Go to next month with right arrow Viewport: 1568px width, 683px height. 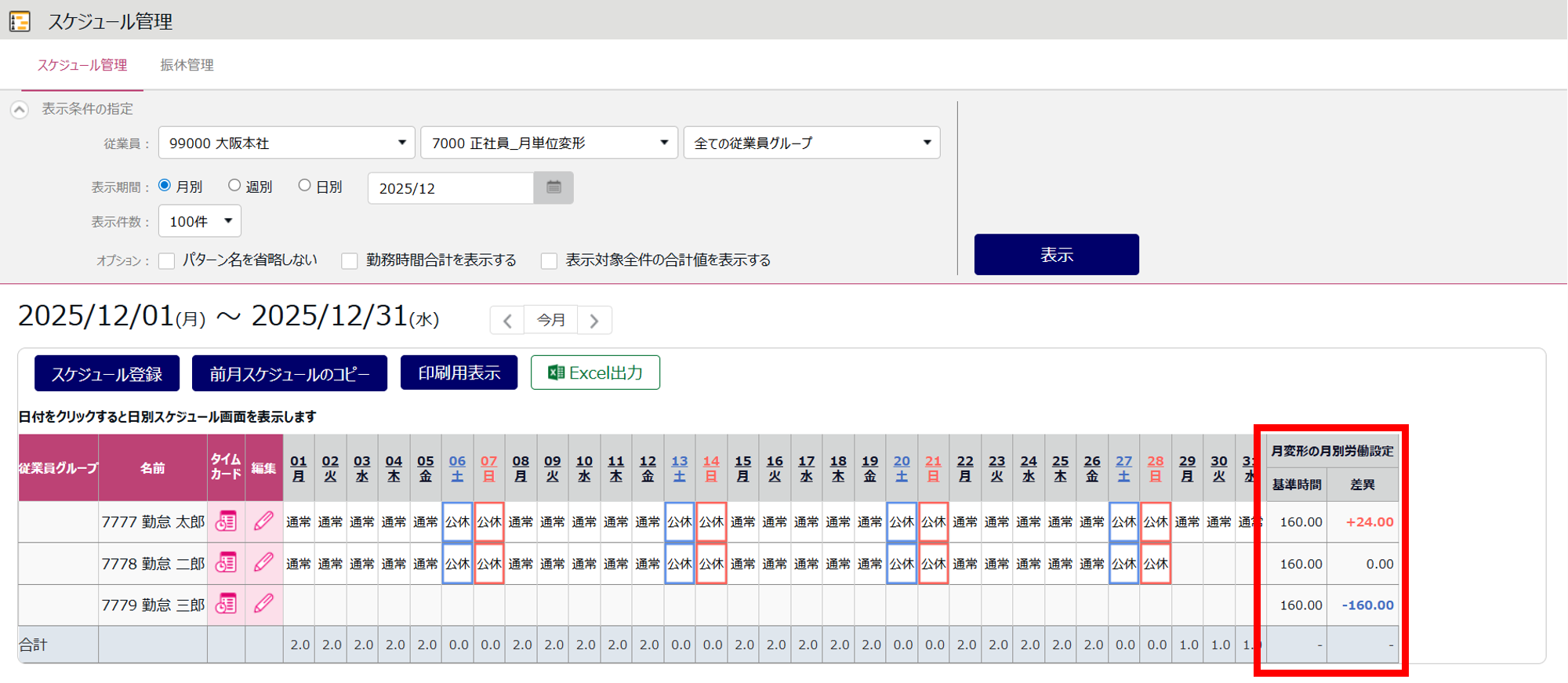[594, 321]
